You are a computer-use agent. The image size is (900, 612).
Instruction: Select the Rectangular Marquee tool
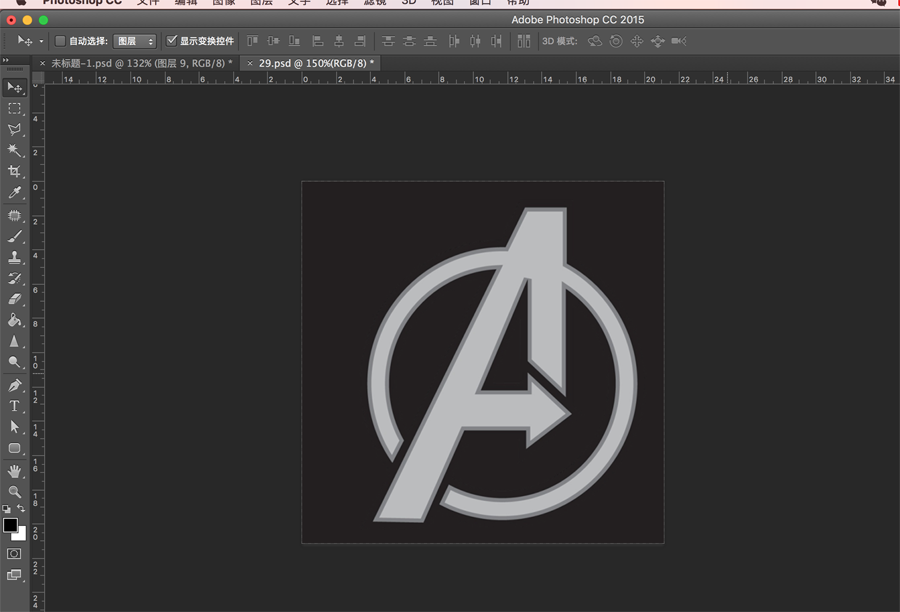(14, 108)
